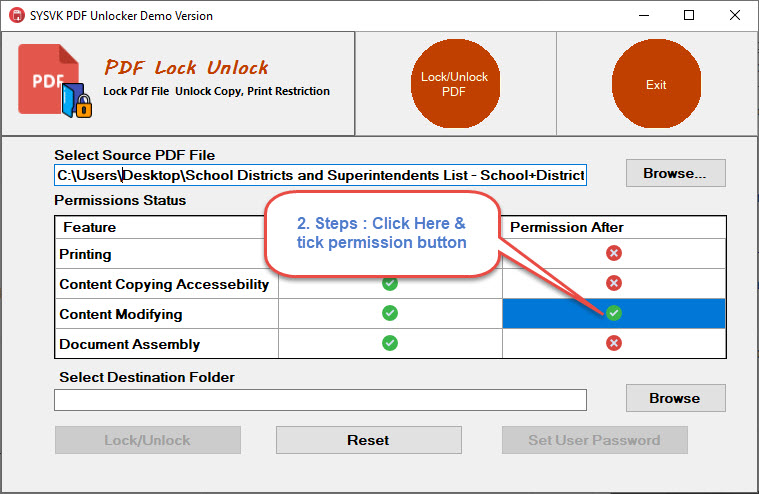This screenshot has height=494, width=759.
Task: Click the Set User Password button
Action: (594, 440)
